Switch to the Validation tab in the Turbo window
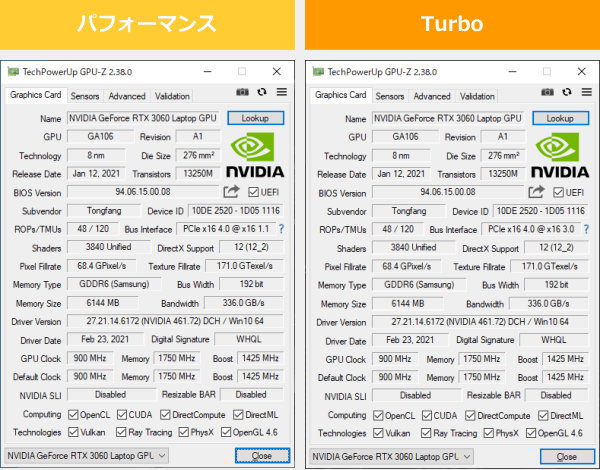Viewport: 600px width, 470px height. 477,96
